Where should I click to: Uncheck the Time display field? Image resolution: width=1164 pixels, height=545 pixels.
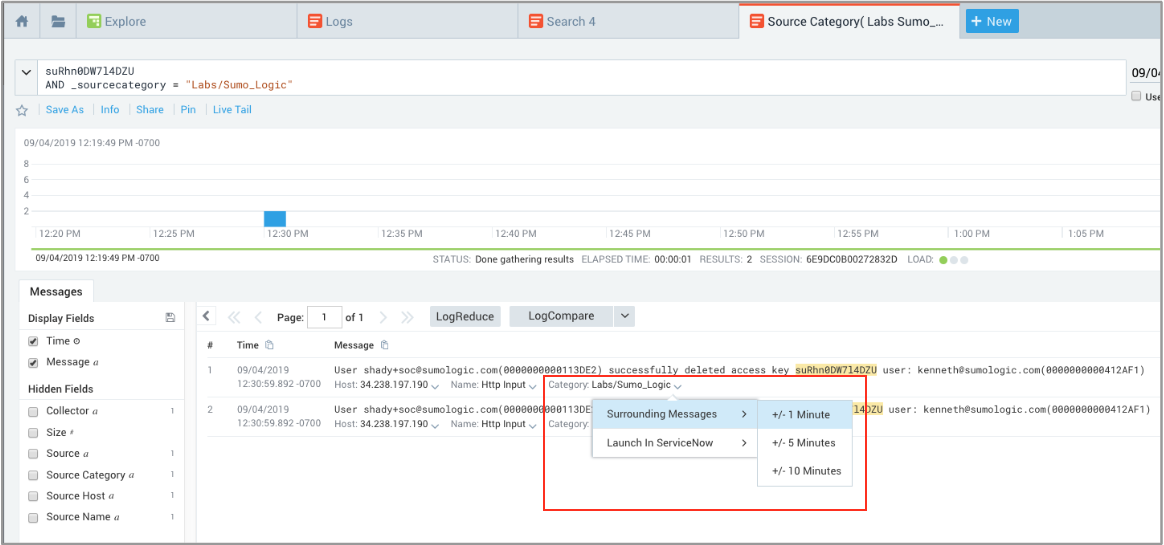[x=34, y=341]
